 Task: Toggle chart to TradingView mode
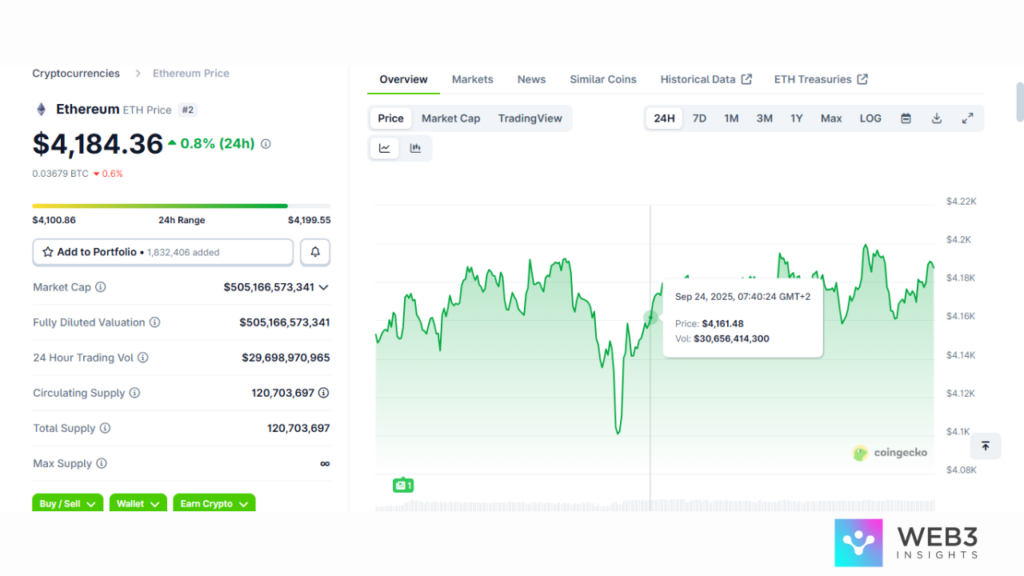pyautogui.click(x=530, y=118)
